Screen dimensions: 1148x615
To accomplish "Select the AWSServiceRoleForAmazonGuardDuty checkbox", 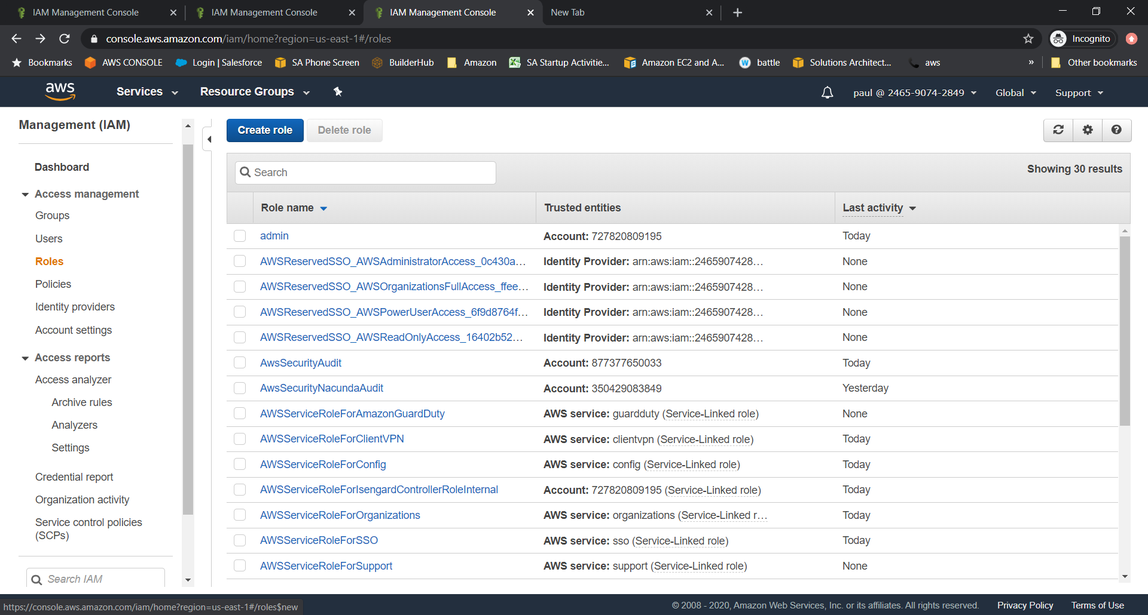I will pos(239,414).
